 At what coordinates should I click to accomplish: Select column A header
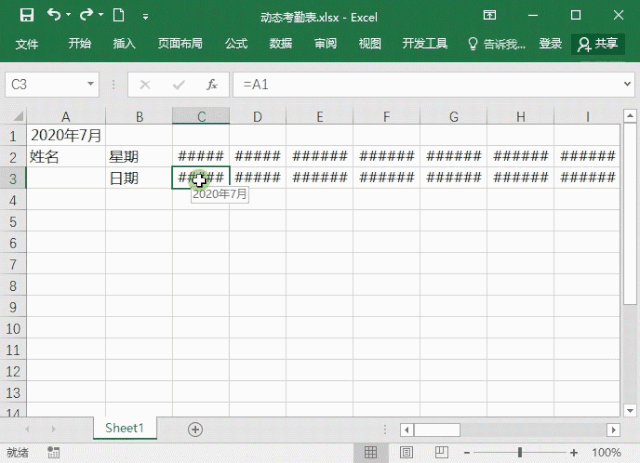[x=66, y=117]
